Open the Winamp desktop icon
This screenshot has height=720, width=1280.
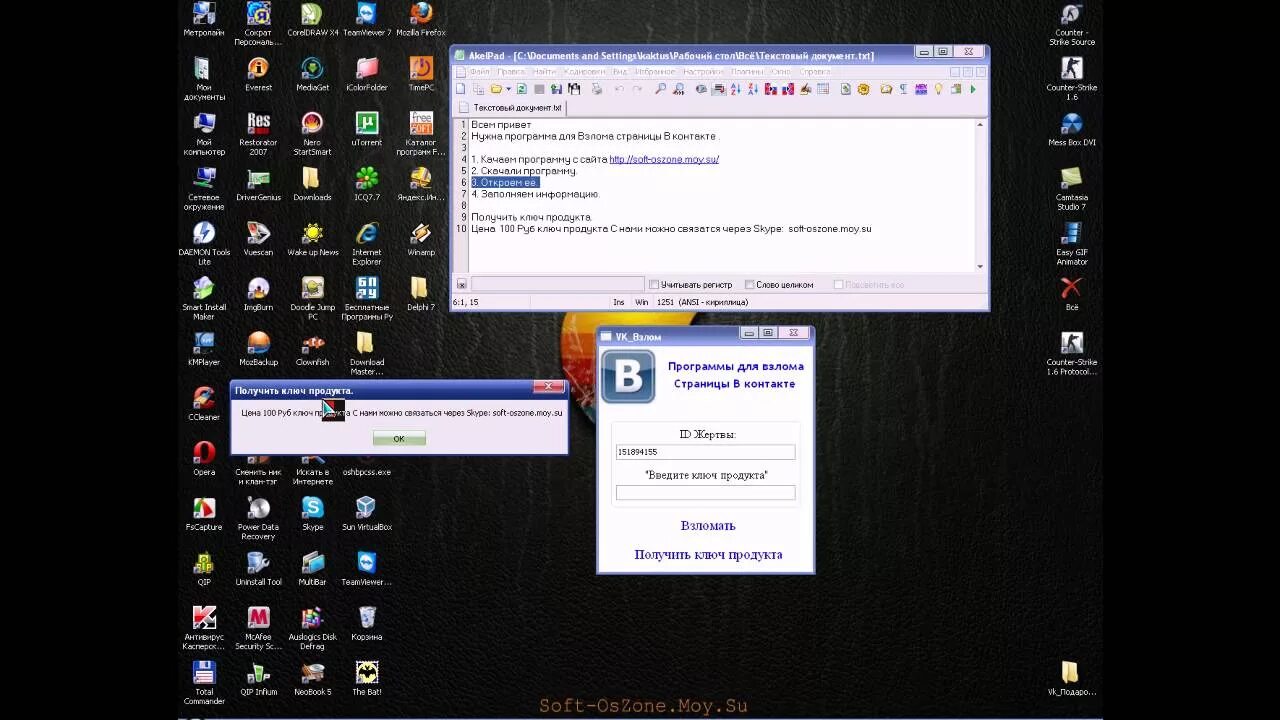pos(421,239)
